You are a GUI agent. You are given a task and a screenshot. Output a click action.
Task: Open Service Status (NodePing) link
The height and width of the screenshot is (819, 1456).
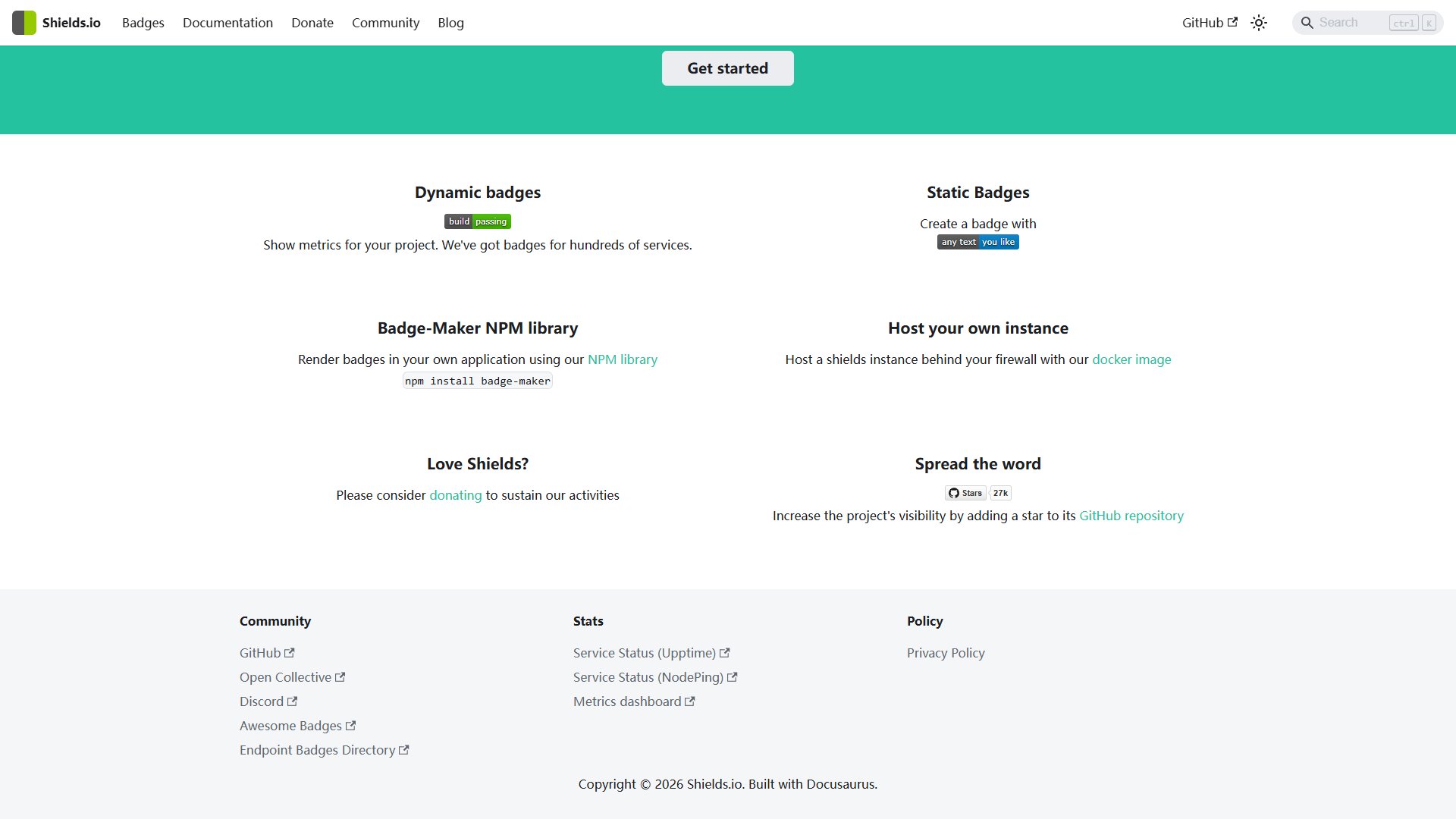click(655, 677)
